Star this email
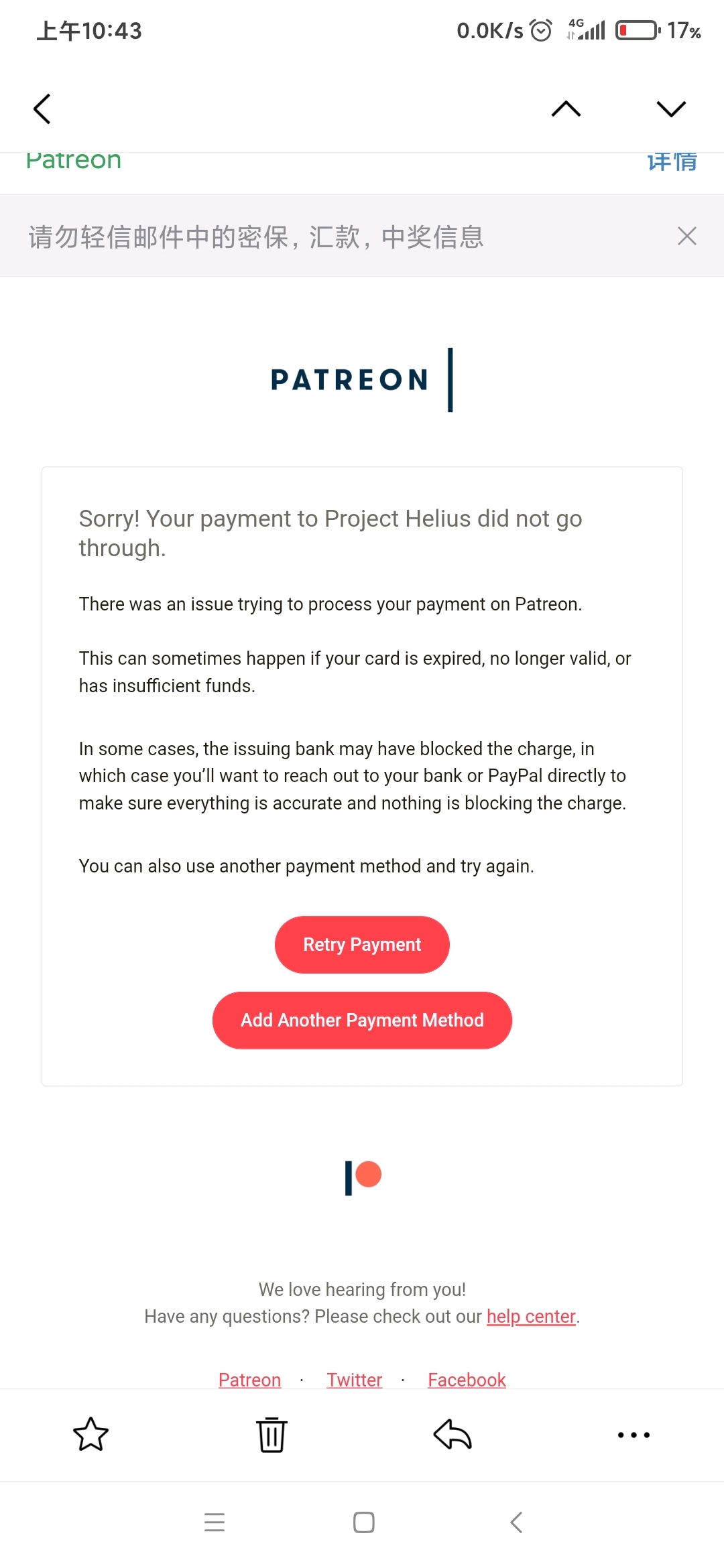The image size is (724, 1568). [90, 1434]
